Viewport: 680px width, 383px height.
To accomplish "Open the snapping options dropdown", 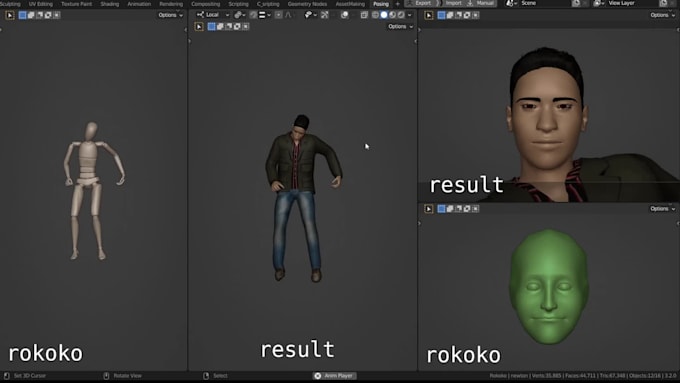I will tap(265, 15).
